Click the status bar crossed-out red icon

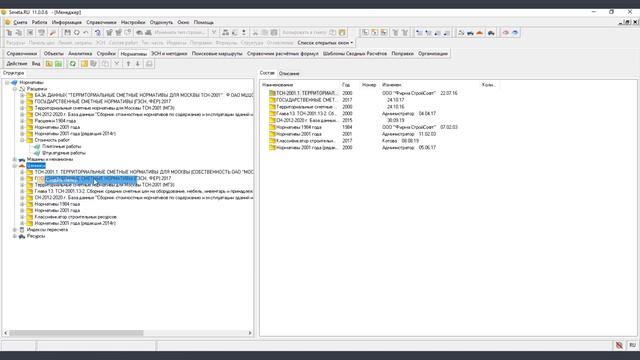(619, 345)
